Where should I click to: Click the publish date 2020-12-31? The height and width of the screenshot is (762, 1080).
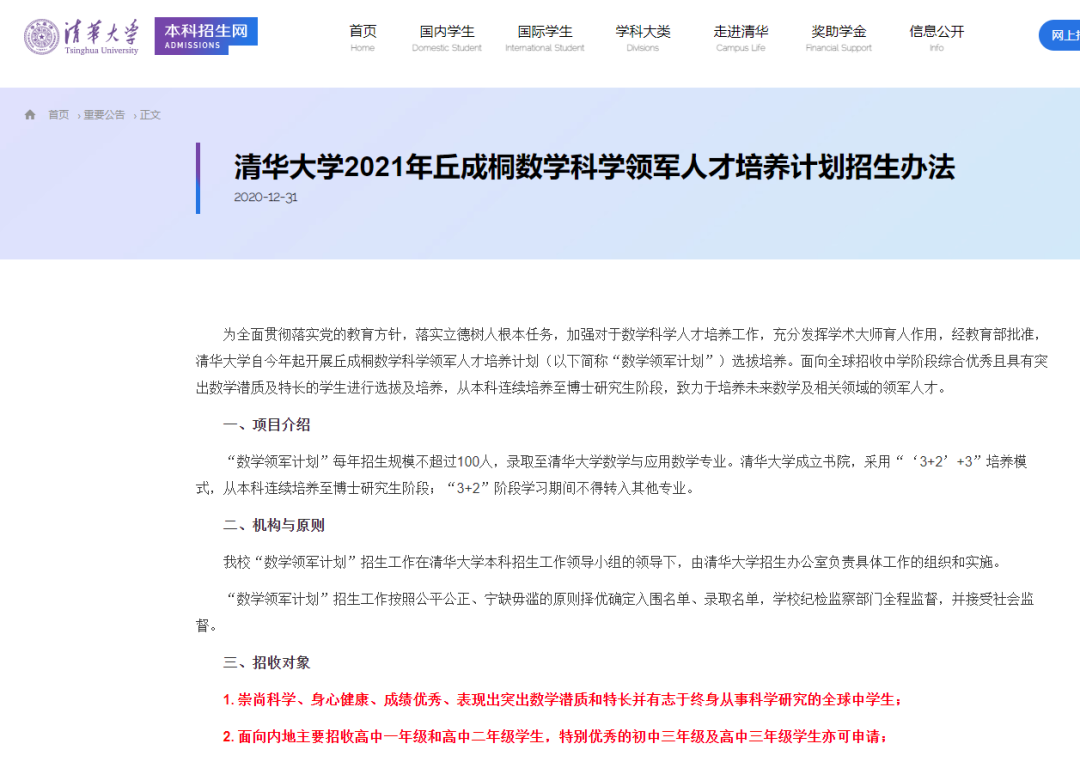(266, 197)
